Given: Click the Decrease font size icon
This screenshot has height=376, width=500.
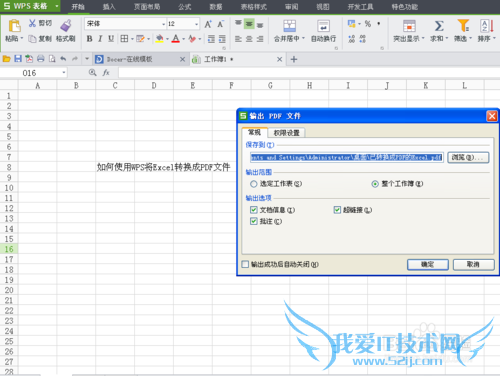Looking at the screenshot, I should (220, 24).
